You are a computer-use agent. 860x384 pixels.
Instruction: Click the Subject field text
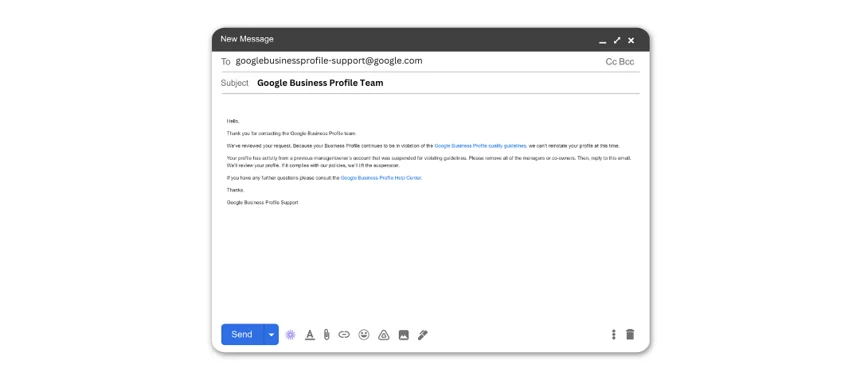(320, 83)
